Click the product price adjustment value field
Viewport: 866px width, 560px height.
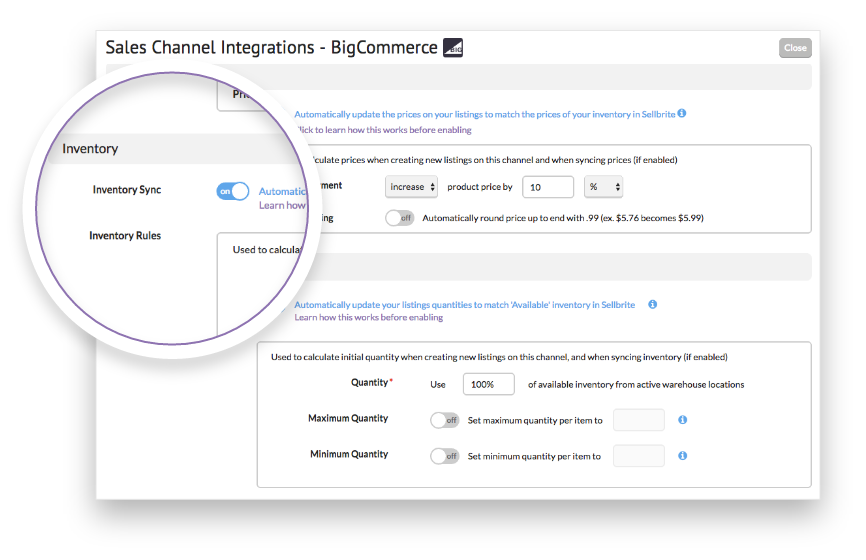click(x=548, y=187)
